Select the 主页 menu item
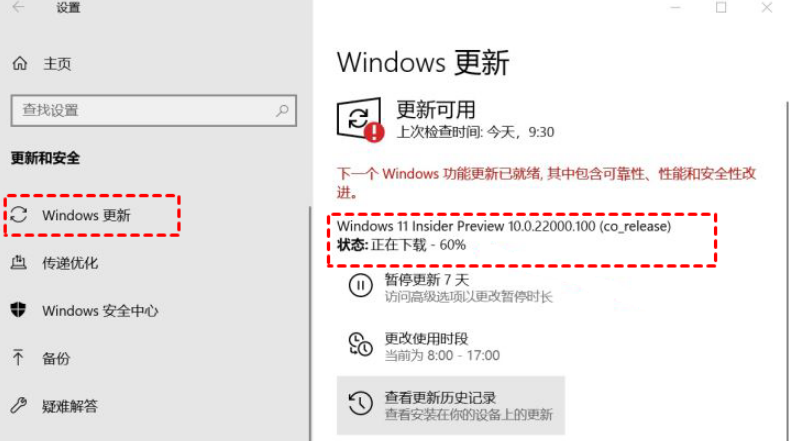The width and height of the screenshot is (795, 441). tap(57, 64)
